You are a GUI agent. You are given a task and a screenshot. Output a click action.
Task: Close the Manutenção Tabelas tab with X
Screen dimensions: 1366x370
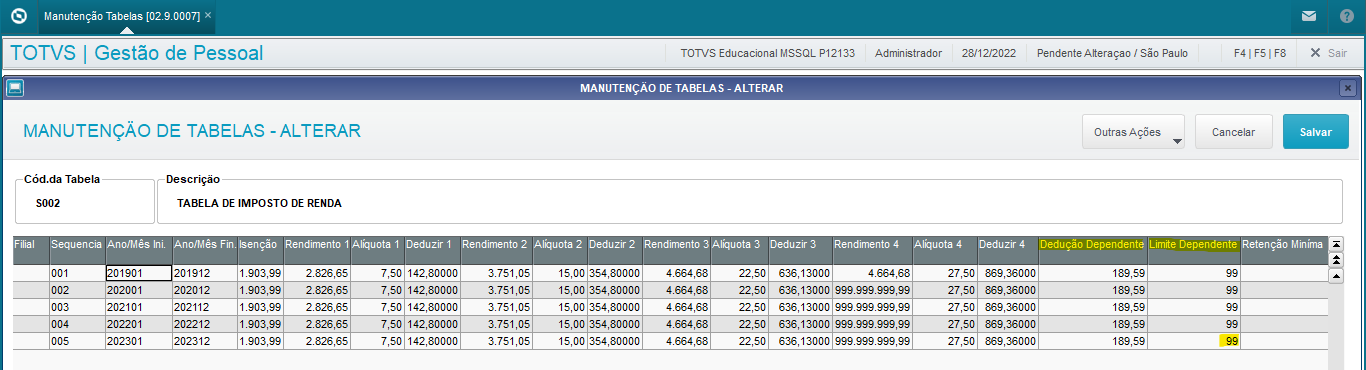[x=208, y=16]
